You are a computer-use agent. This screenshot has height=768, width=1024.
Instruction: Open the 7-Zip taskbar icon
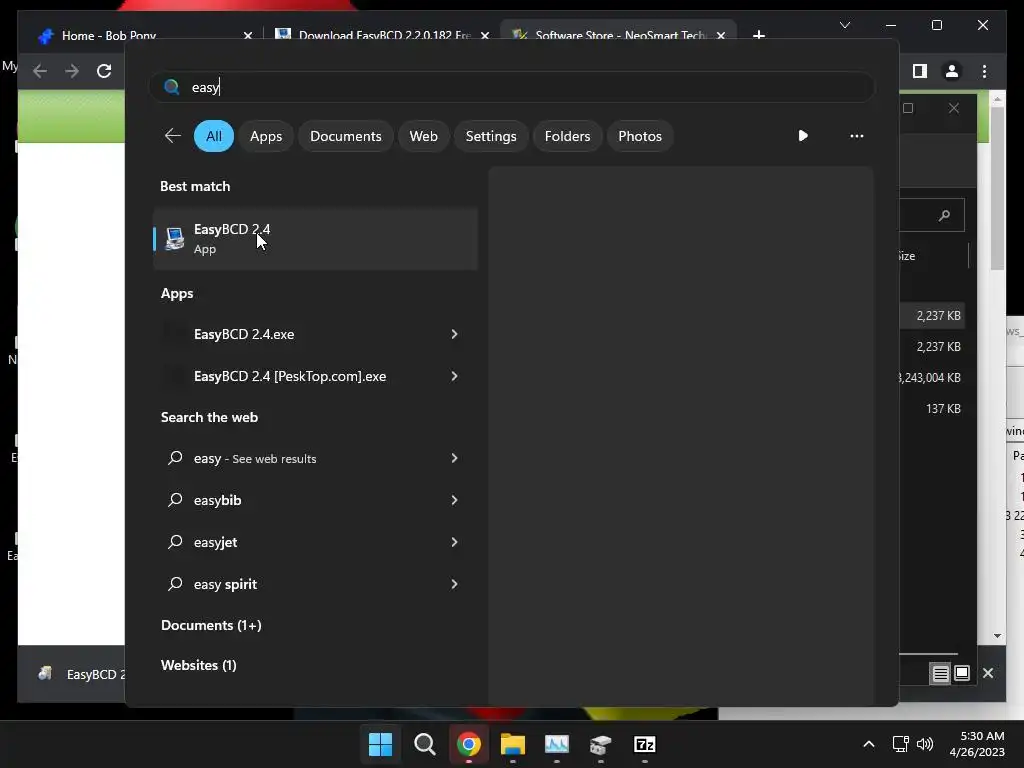[x=645, y=744]
